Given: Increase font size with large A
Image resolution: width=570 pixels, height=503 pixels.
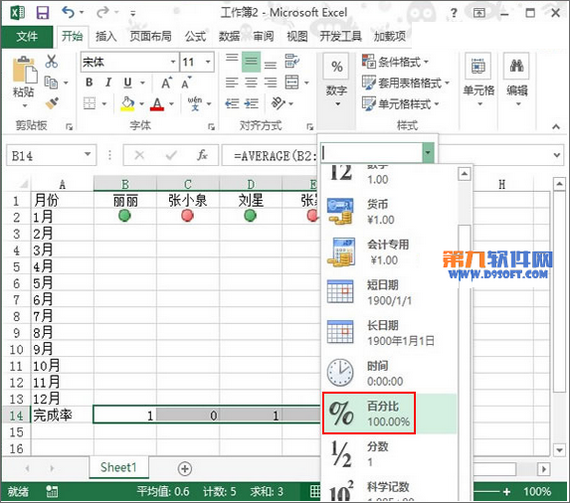Looking at the screenshot, I should pyautogui.click(x=166, y=83).
